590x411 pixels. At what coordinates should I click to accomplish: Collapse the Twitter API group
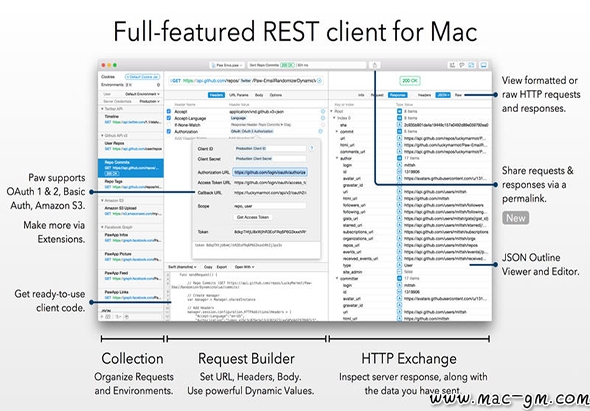coord(102,109)
